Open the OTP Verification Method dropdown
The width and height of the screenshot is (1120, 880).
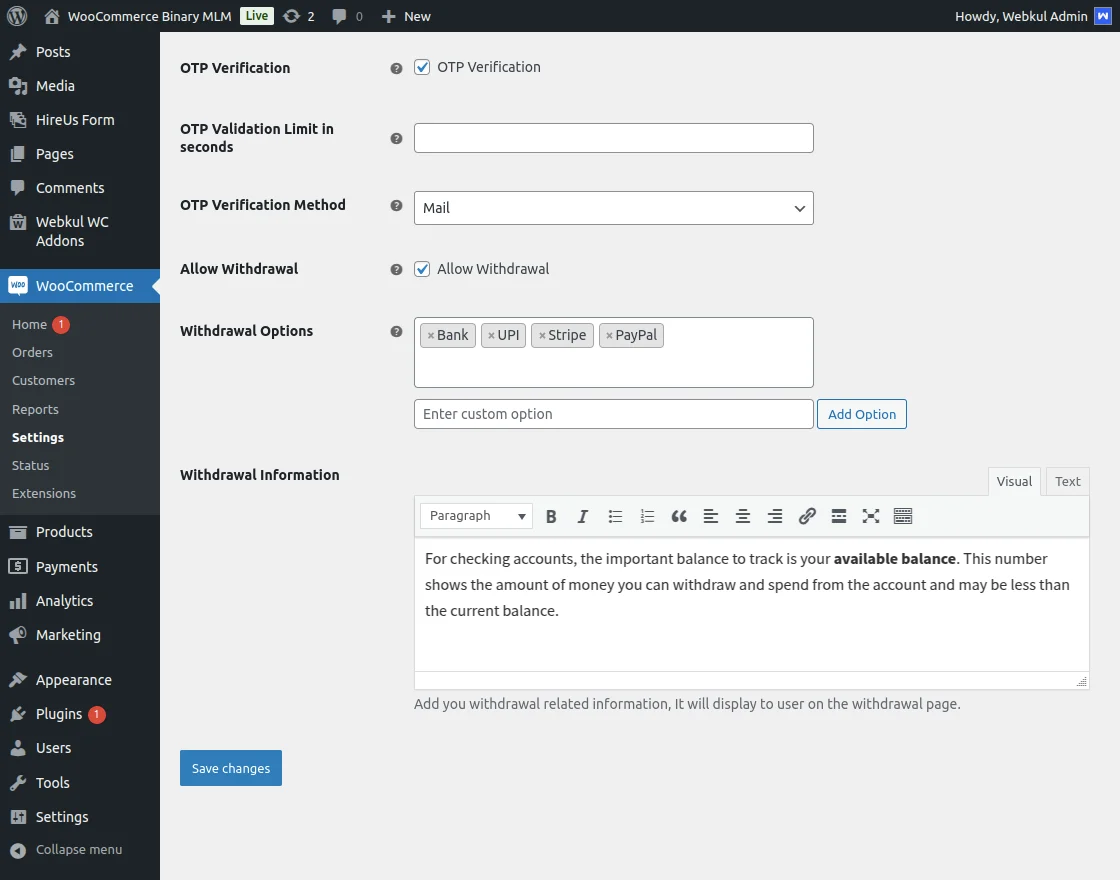(613, 208)
